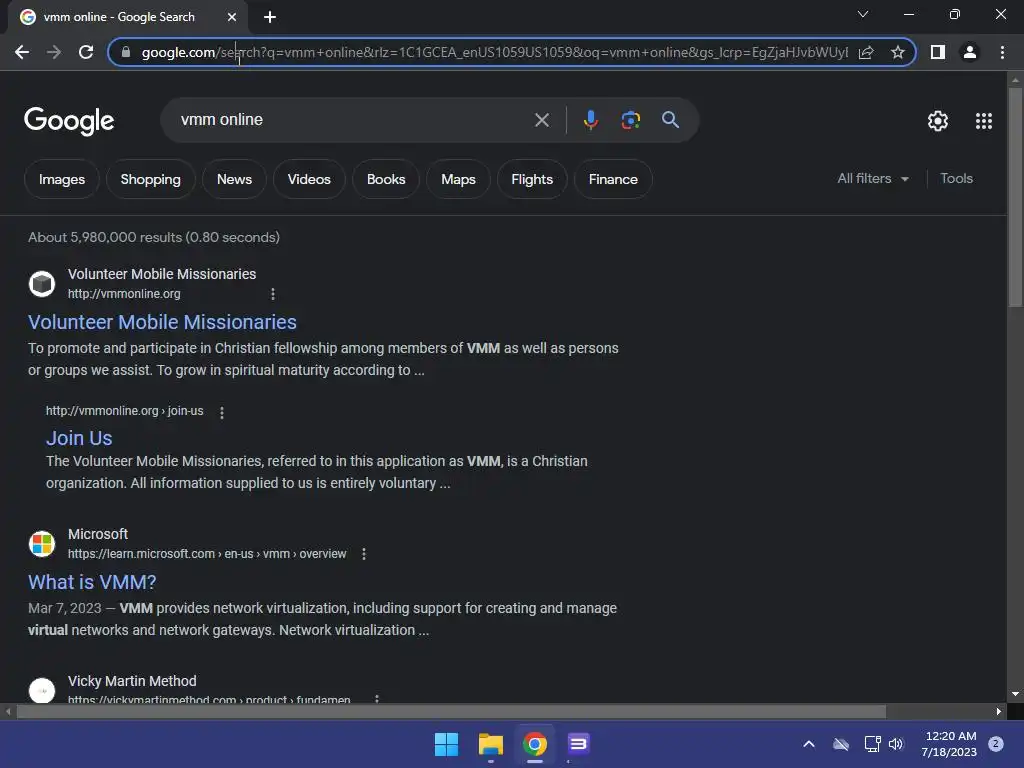Switch to Finance results
1024x768 pixels.
coord(613,179)
